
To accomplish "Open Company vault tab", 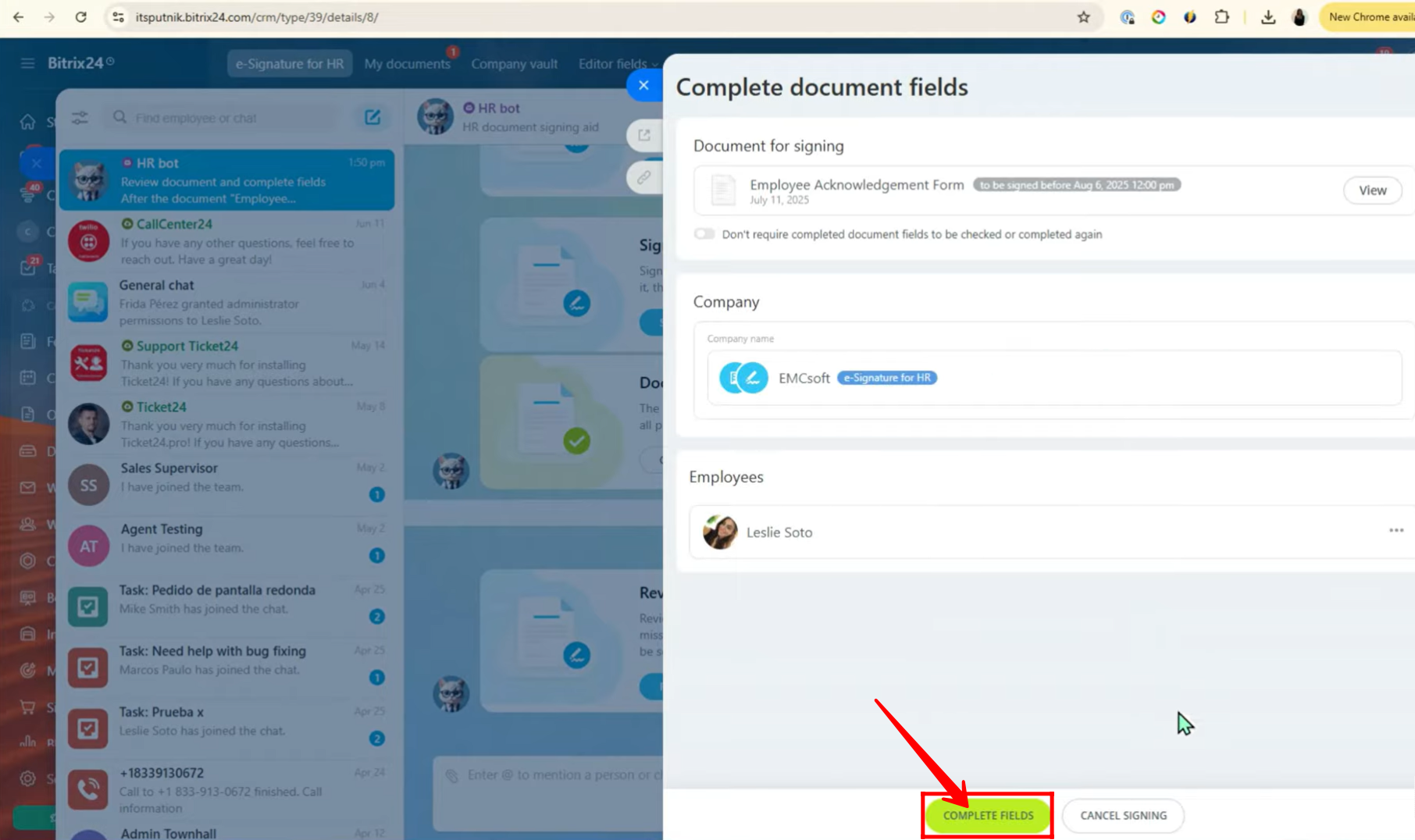I will coord(514,64).
